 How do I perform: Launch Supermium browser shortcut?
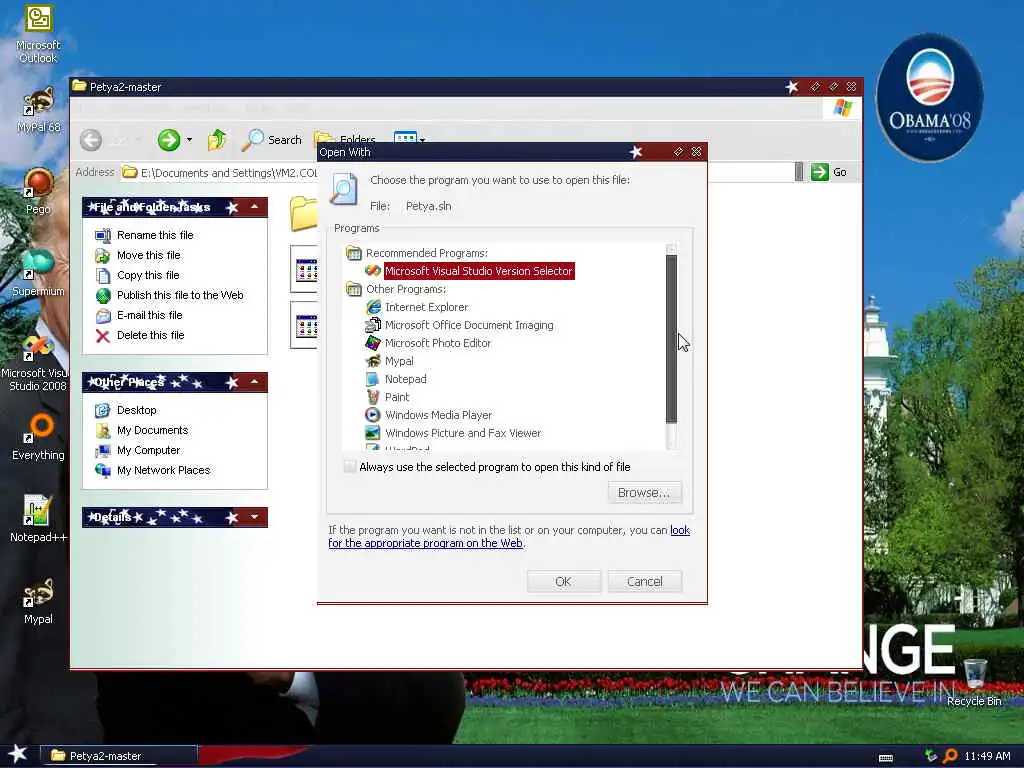pyautogui.click(x=38, y=272)
